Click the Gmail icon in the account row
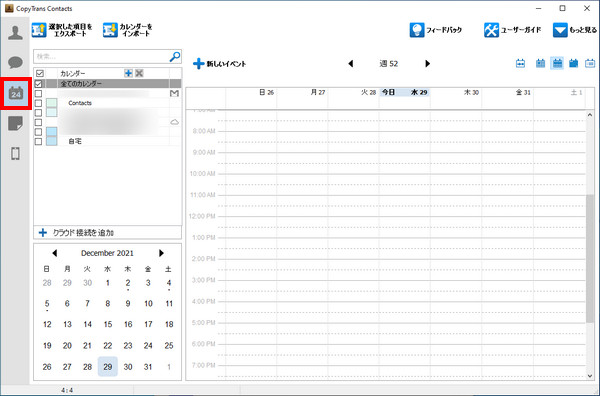This screenshot has width=600, height=396. [x=174, y=93]
